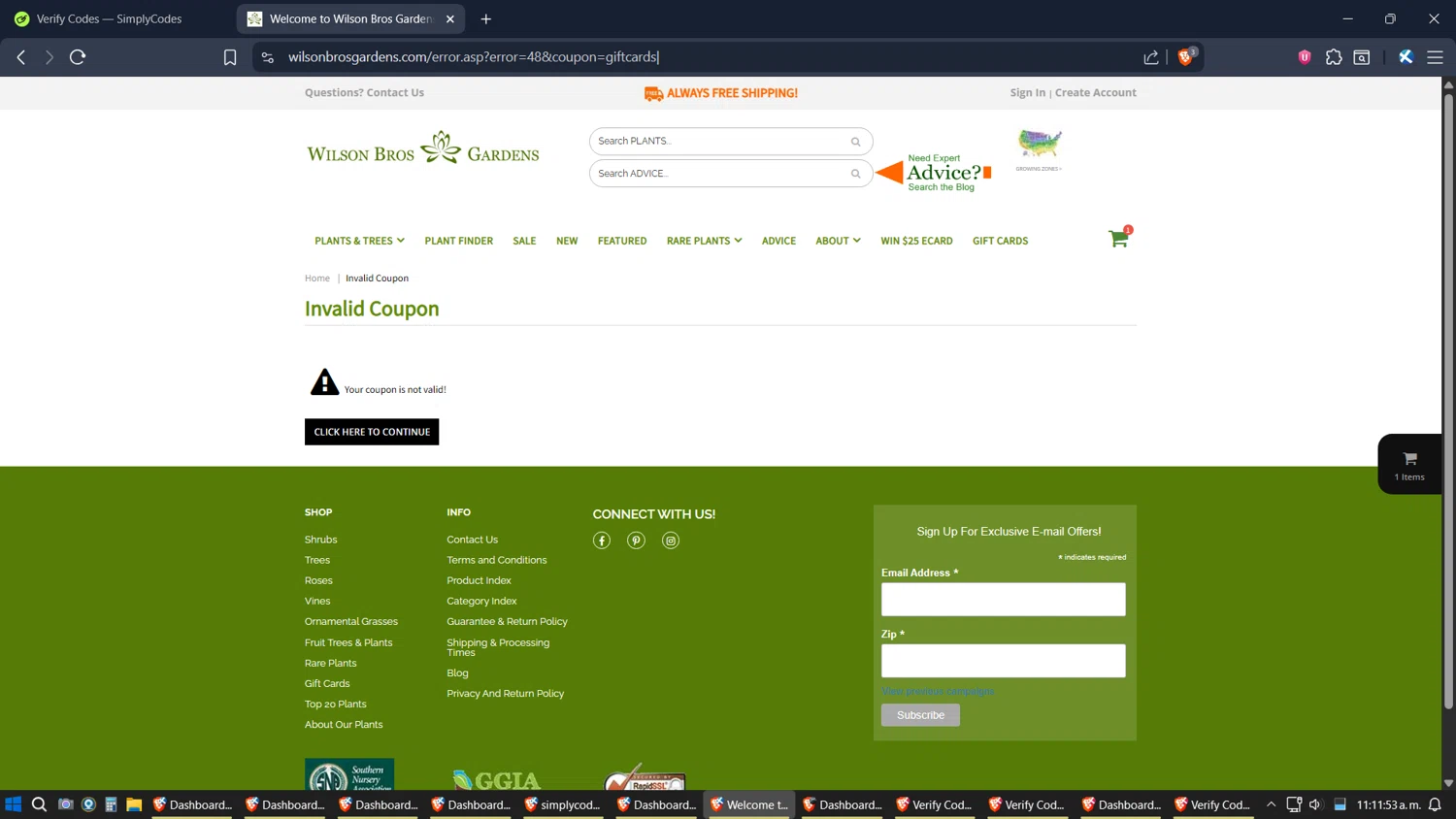Visit the Facebook page icon
This screenshot has width=1456, height=819.
click(602, 541)
